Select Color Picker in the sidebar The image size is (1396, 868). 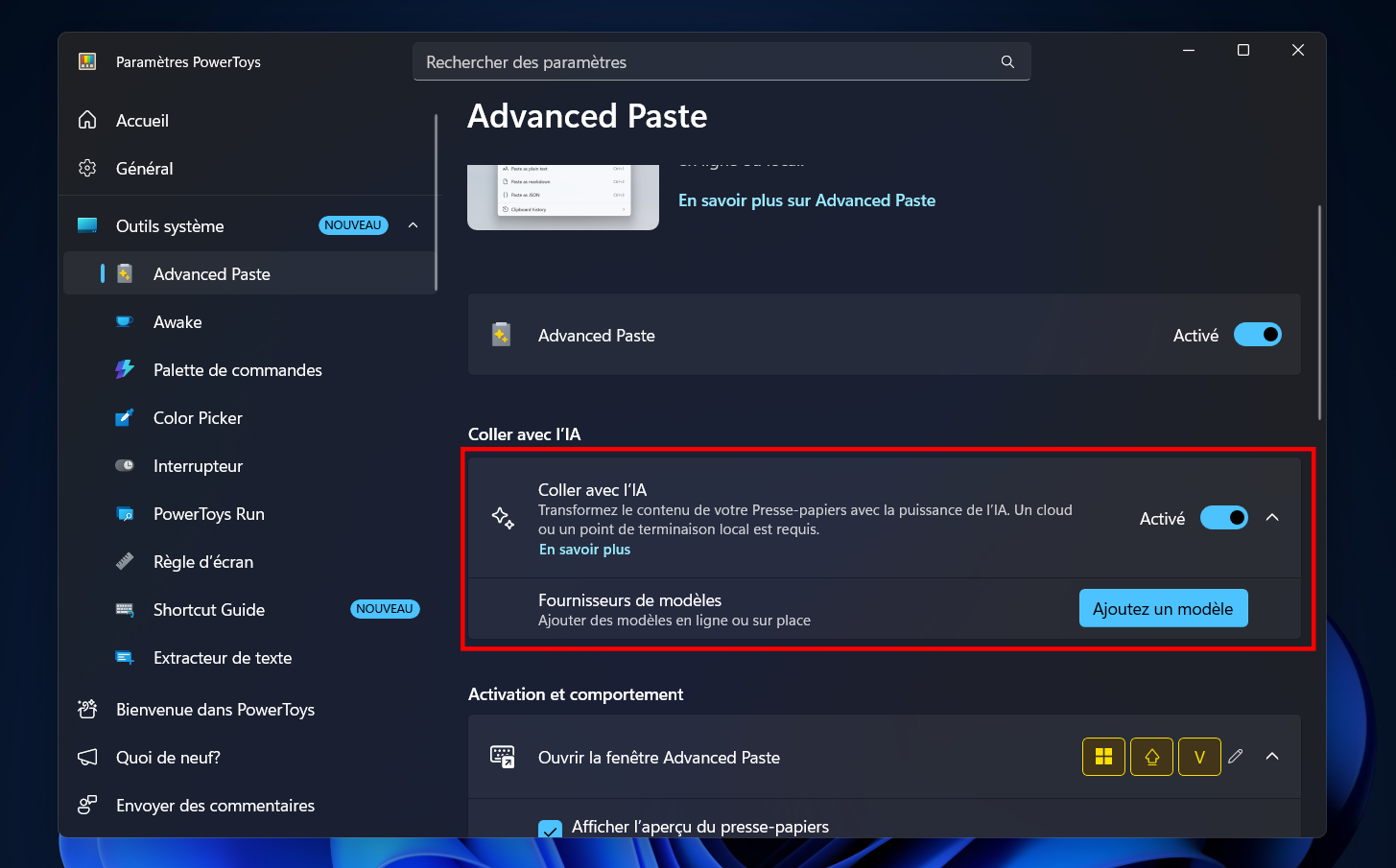[x=250, y=417]
